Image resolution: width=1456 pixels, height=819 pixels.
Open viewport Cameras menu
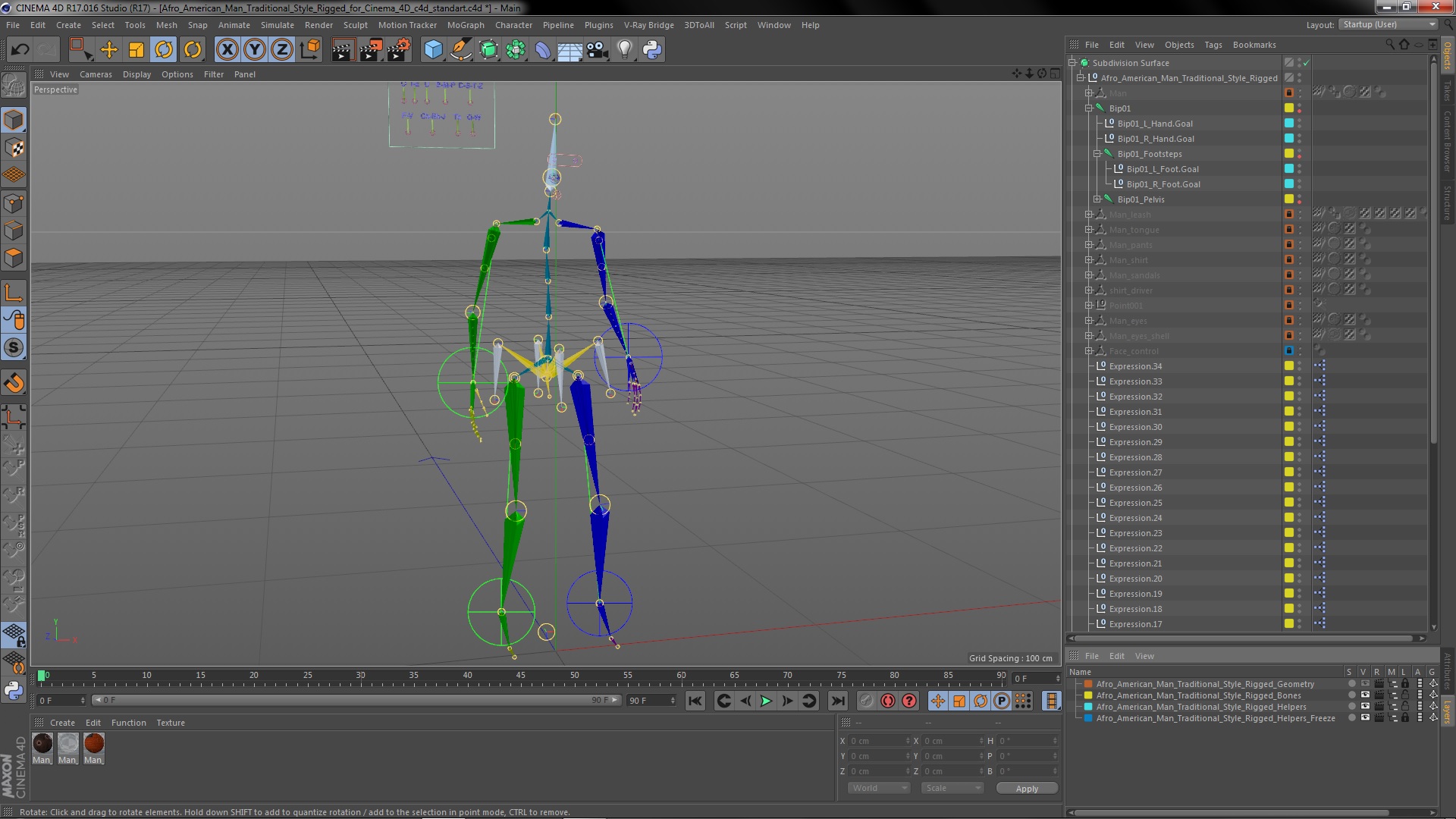click(96, 74)
